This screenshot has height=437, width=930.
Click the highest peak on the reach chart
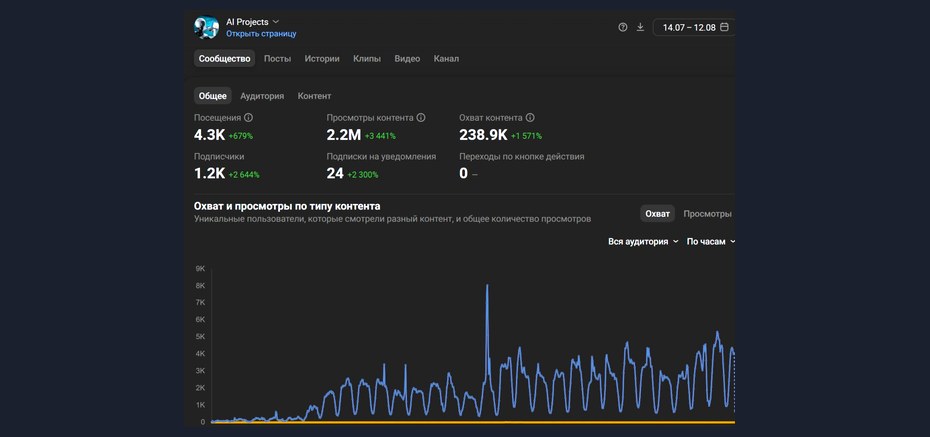coord(487,285)
